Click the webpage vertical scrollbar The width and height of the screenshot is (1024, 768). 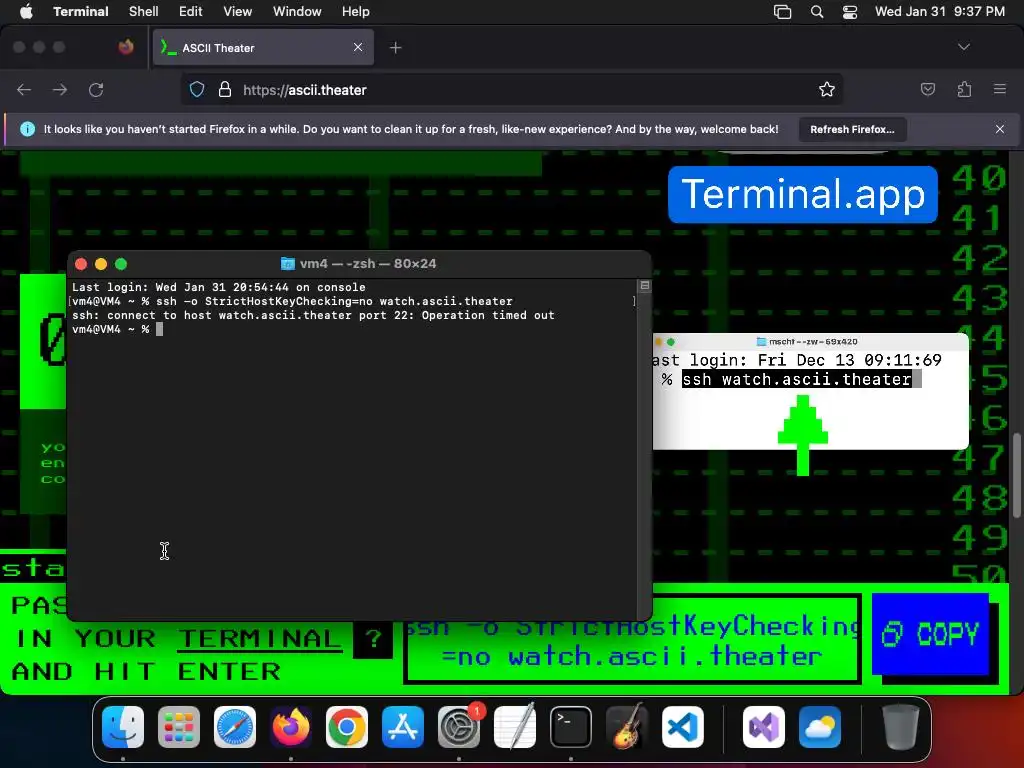coord(1016,475)
